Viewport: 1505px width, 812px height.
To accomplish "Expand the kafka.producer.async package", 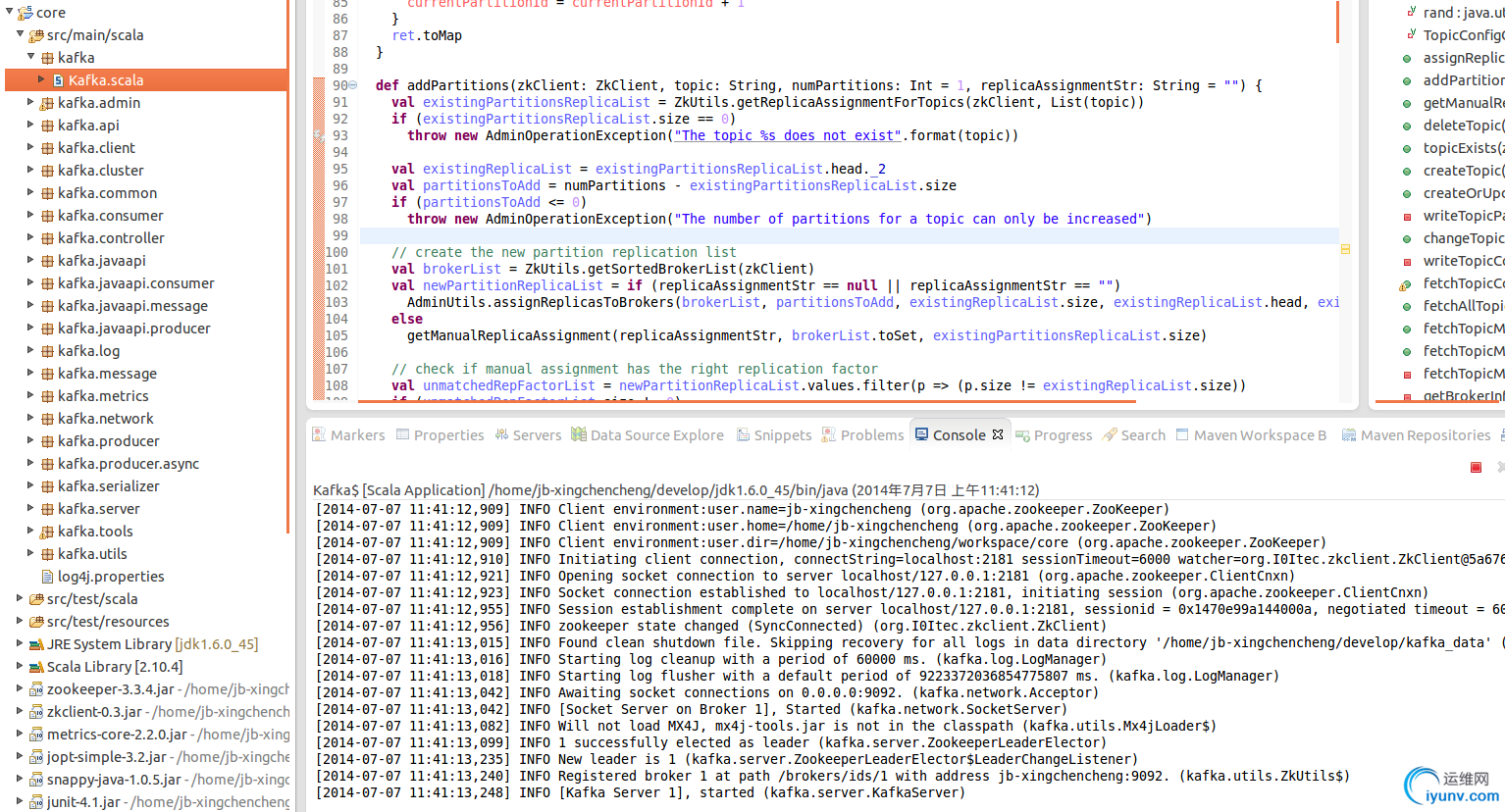I will click(x=30, y=463).
